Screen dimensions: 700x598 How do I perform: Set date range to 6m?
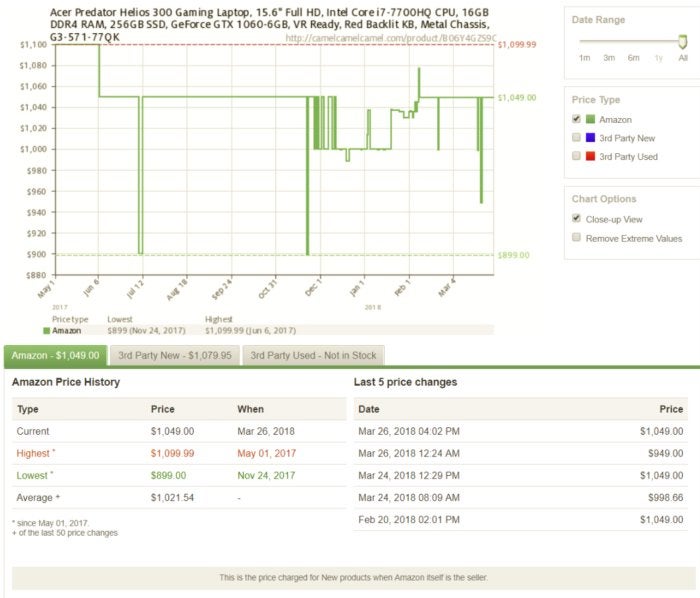pos(633,58)
